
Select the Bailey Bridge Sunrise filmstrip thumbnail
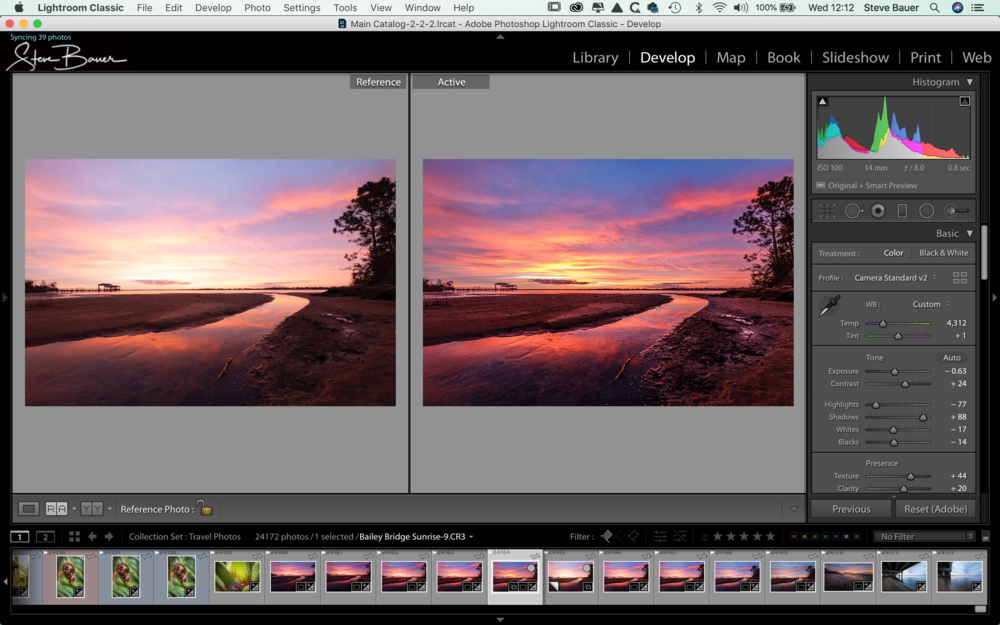[515, 577]
